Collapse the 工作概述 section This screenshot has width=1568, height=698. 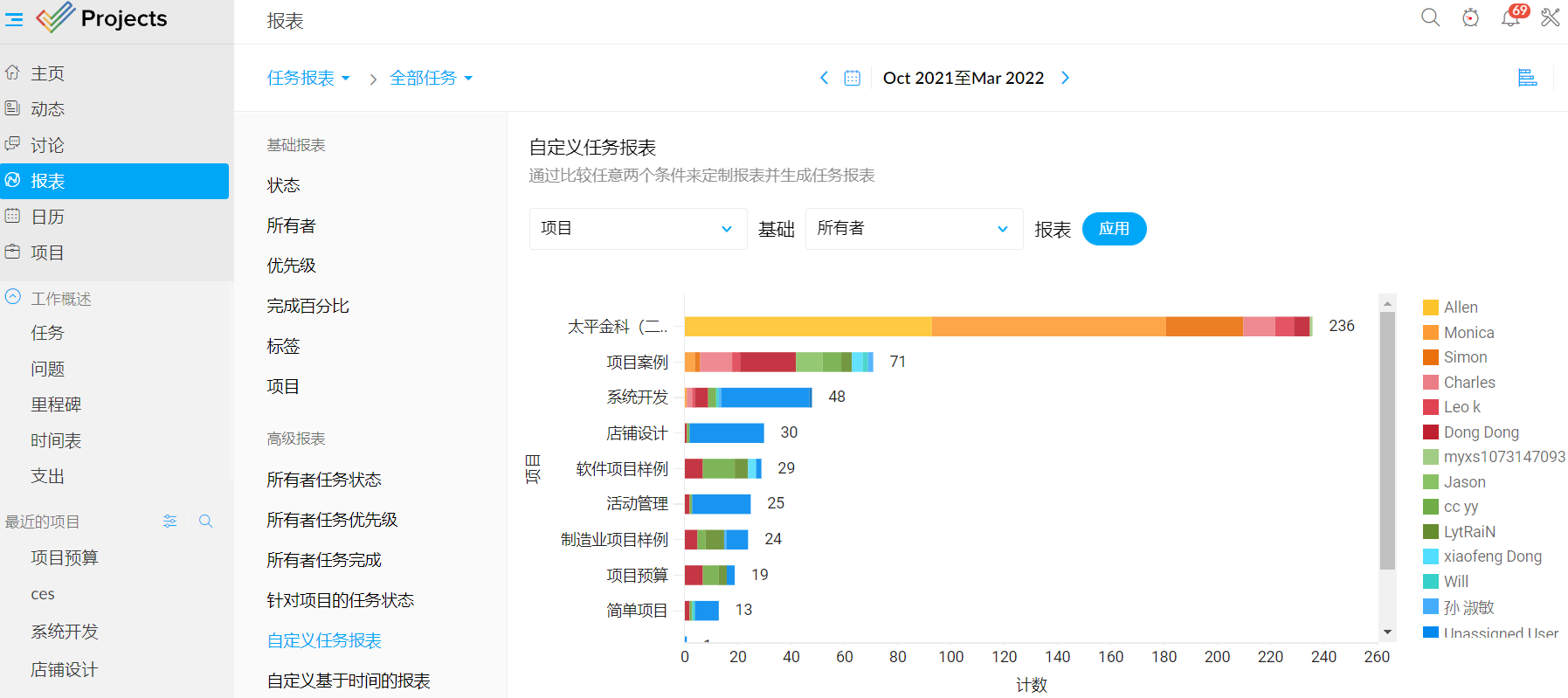tap(13, 298)
